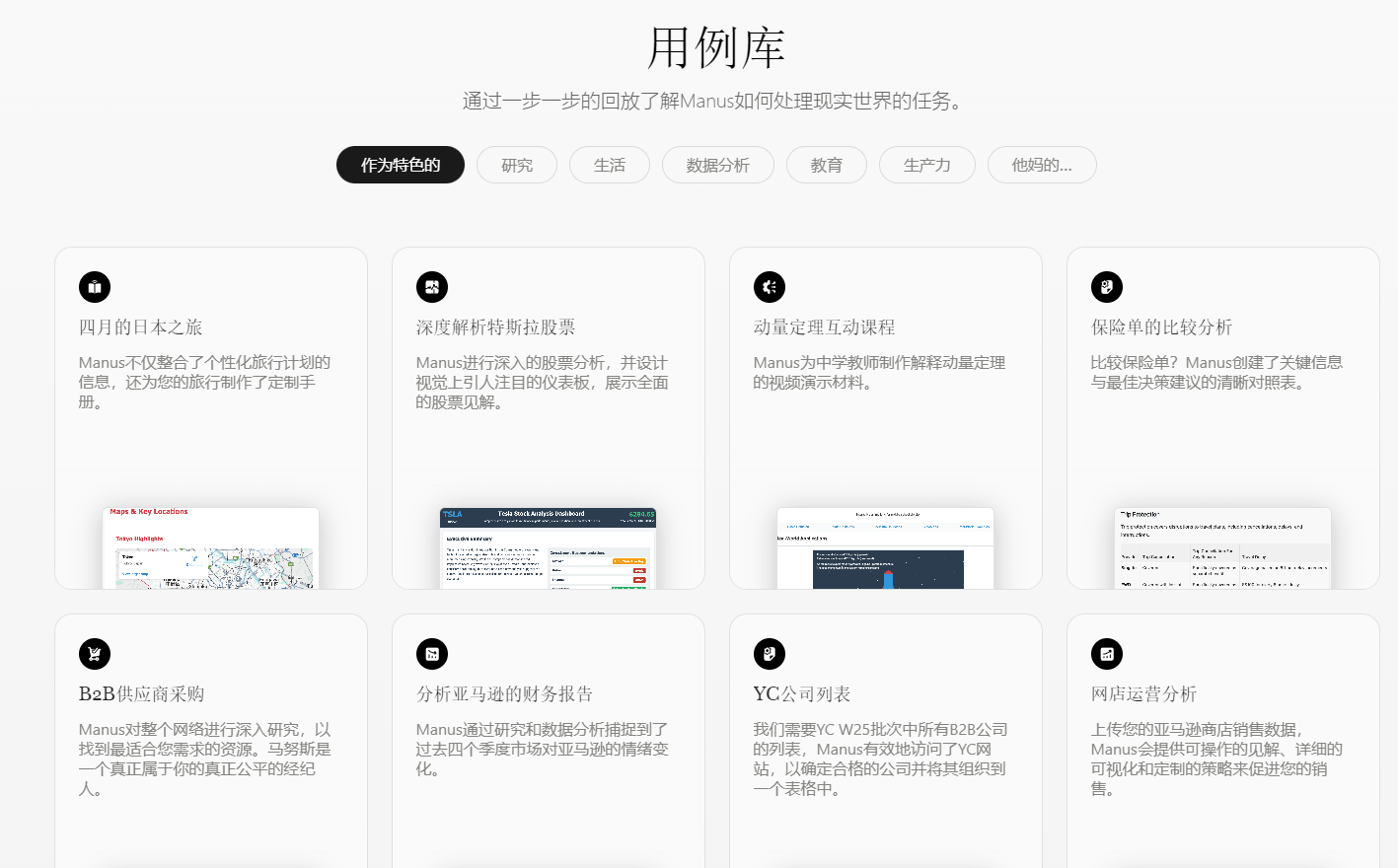Screen dimensions: 1398x868
Task: Click the subtitle starting with 通过一步一步的回放
Action: coord(716,101)
